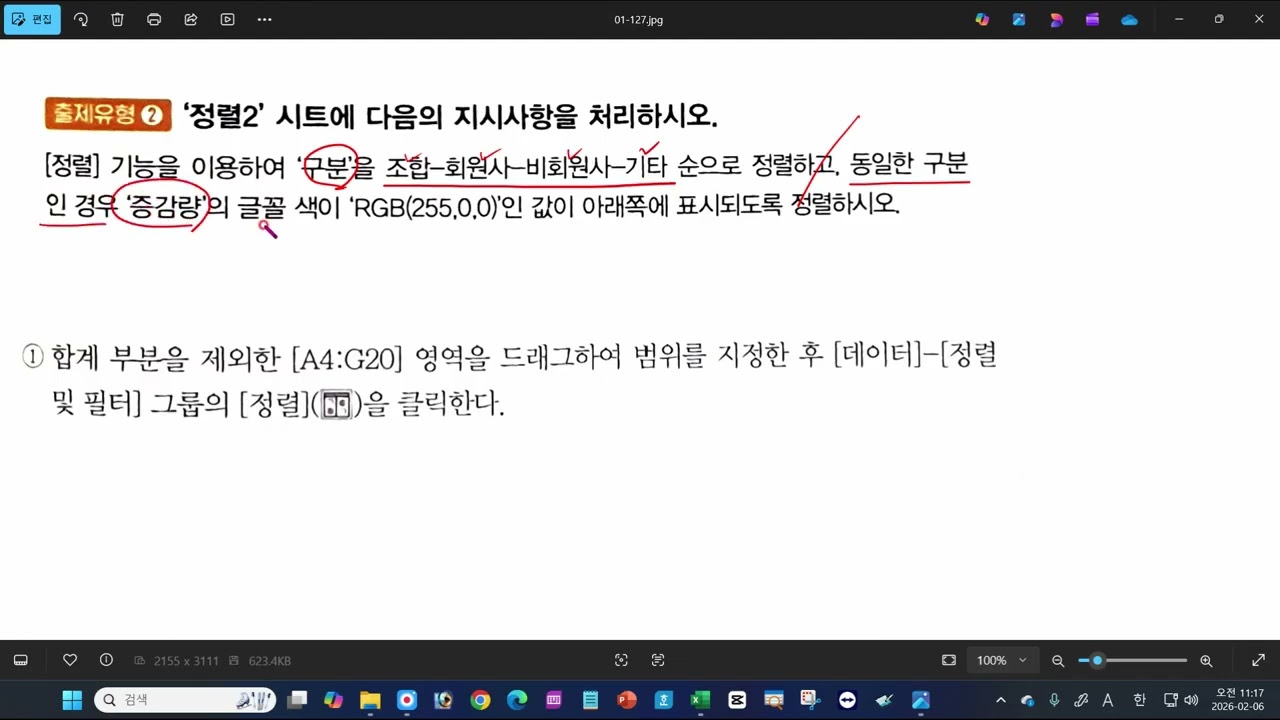
Task: Open CapCut from the taskbar
Action: click(x=737, y=700)
